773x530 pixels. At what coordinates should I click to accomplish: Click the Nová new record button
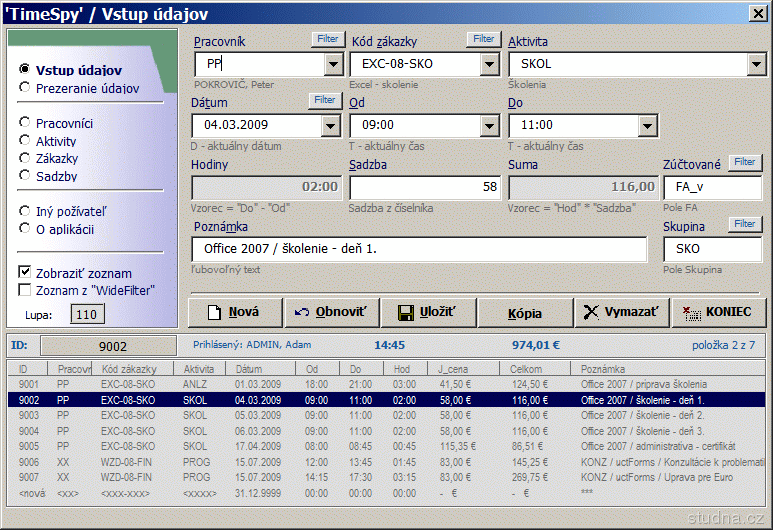234,312
